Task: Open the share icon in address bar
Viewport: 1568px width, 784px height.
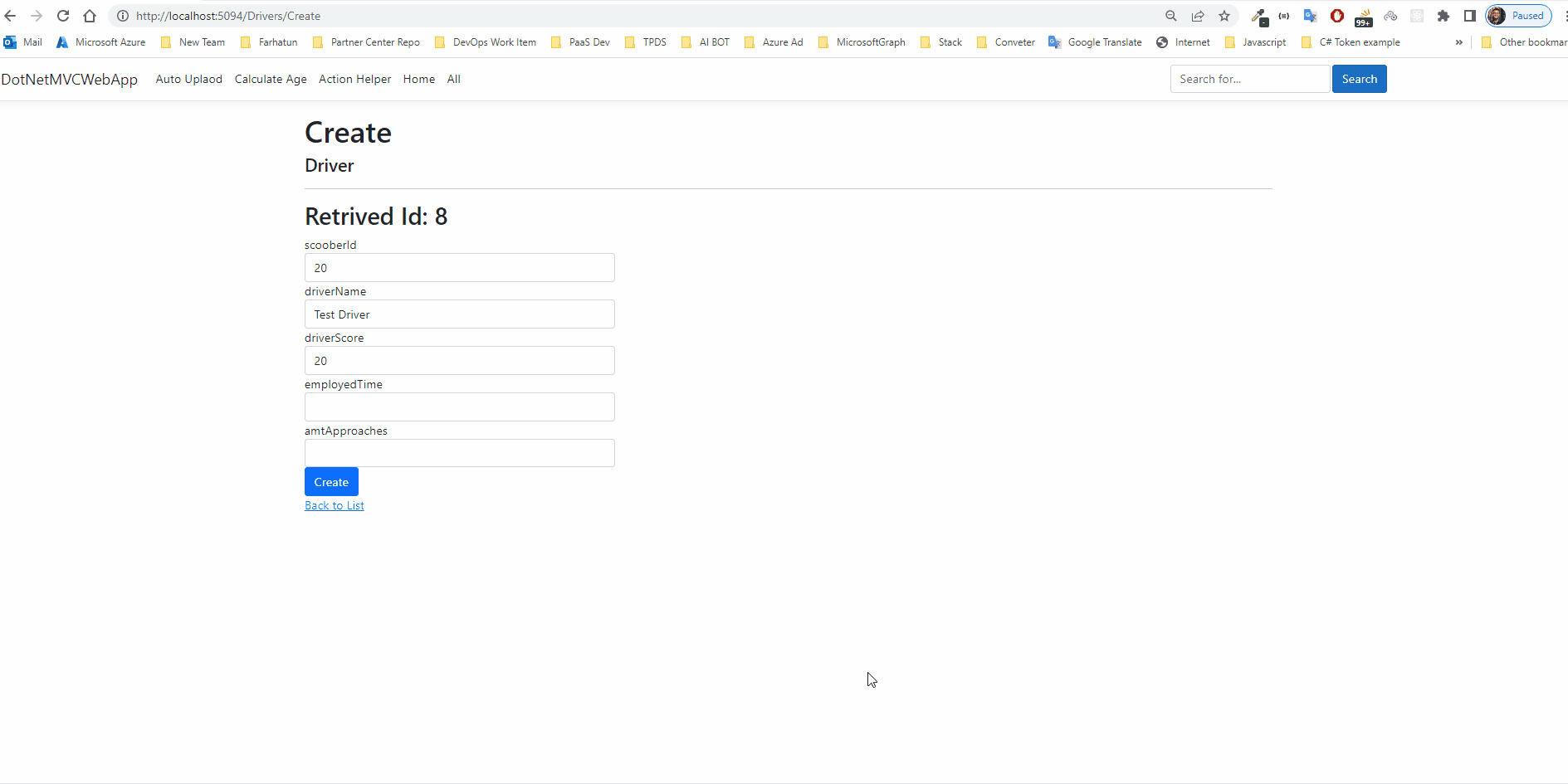Action: coord(1198,16)
